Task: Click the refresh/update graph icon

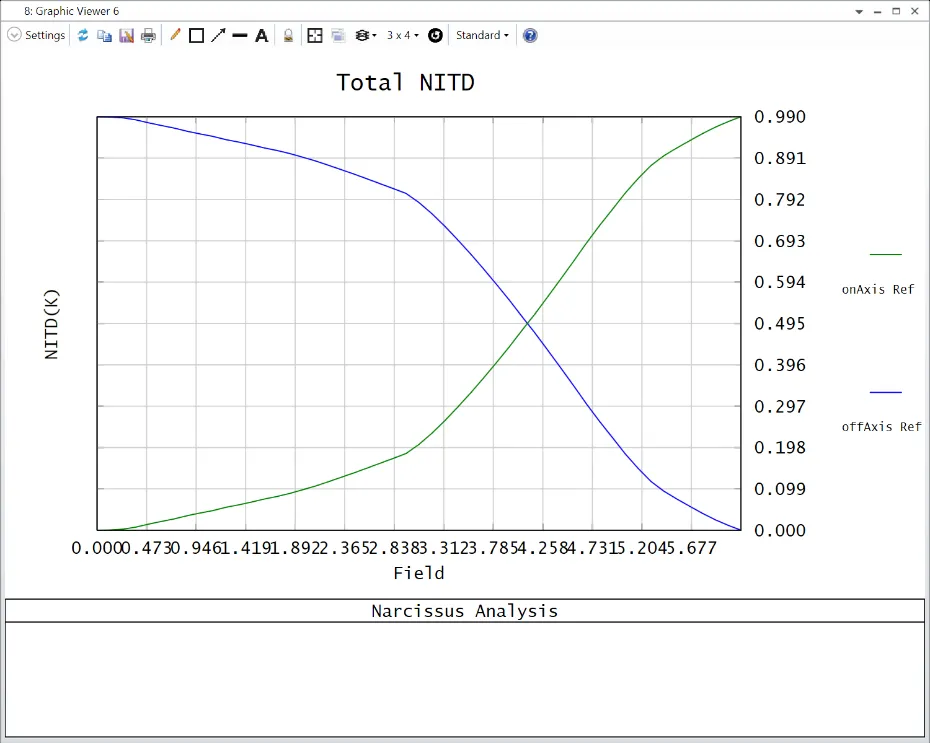Action: pyautogui.click(x=83, y=35)
